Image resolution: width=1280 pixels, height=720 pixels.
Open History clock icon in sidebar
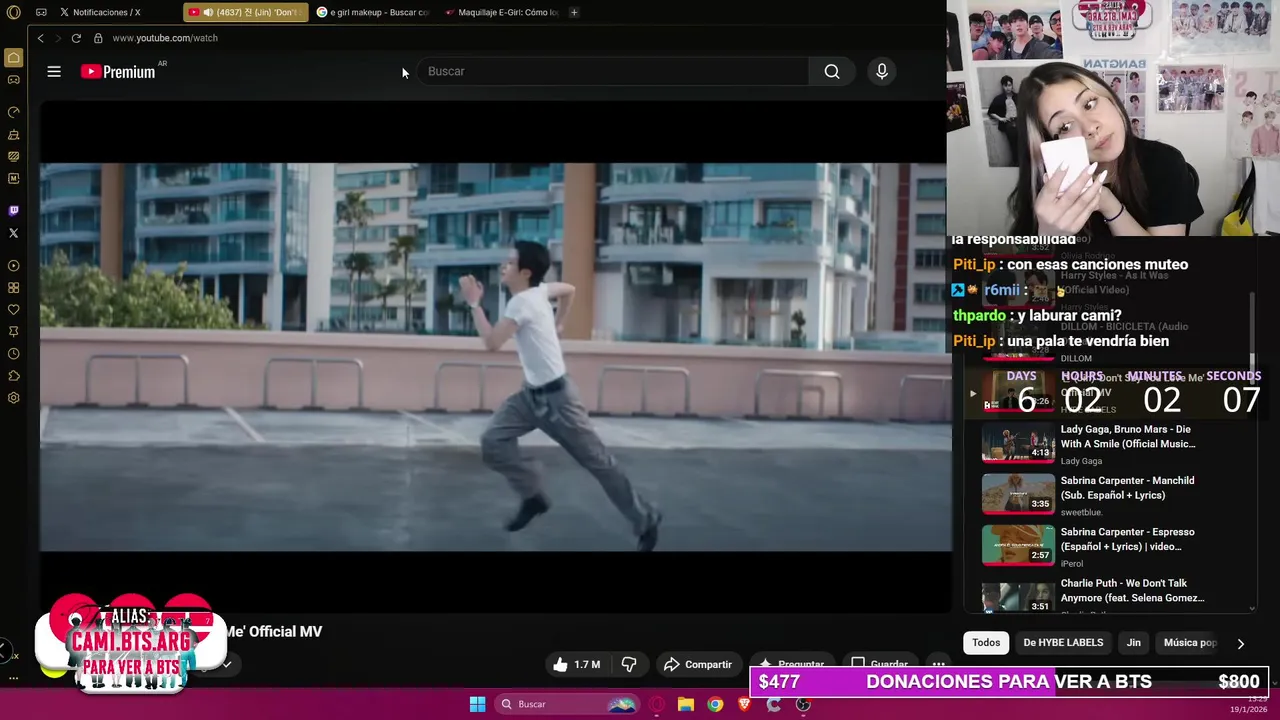(x=13, y=354)
